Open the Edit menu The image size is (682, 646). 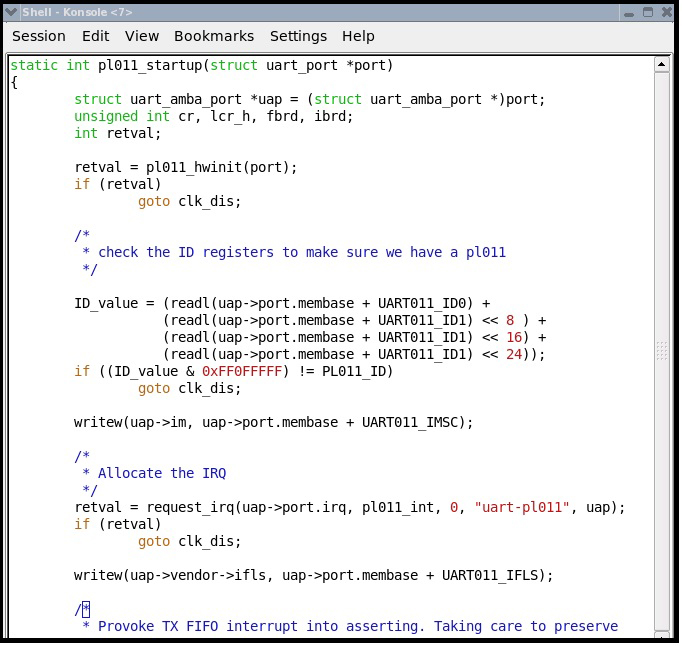click(x=96, y=36)
